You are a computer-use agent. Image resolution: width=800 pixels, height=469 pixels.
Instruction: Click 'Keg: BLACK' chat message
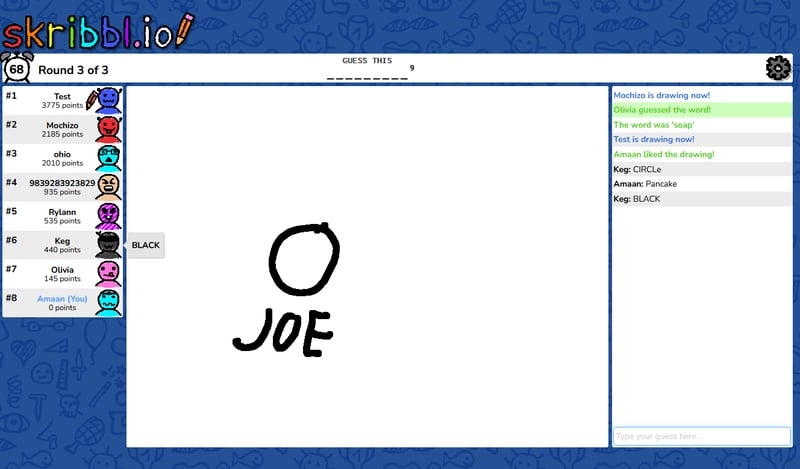[637, 199]
